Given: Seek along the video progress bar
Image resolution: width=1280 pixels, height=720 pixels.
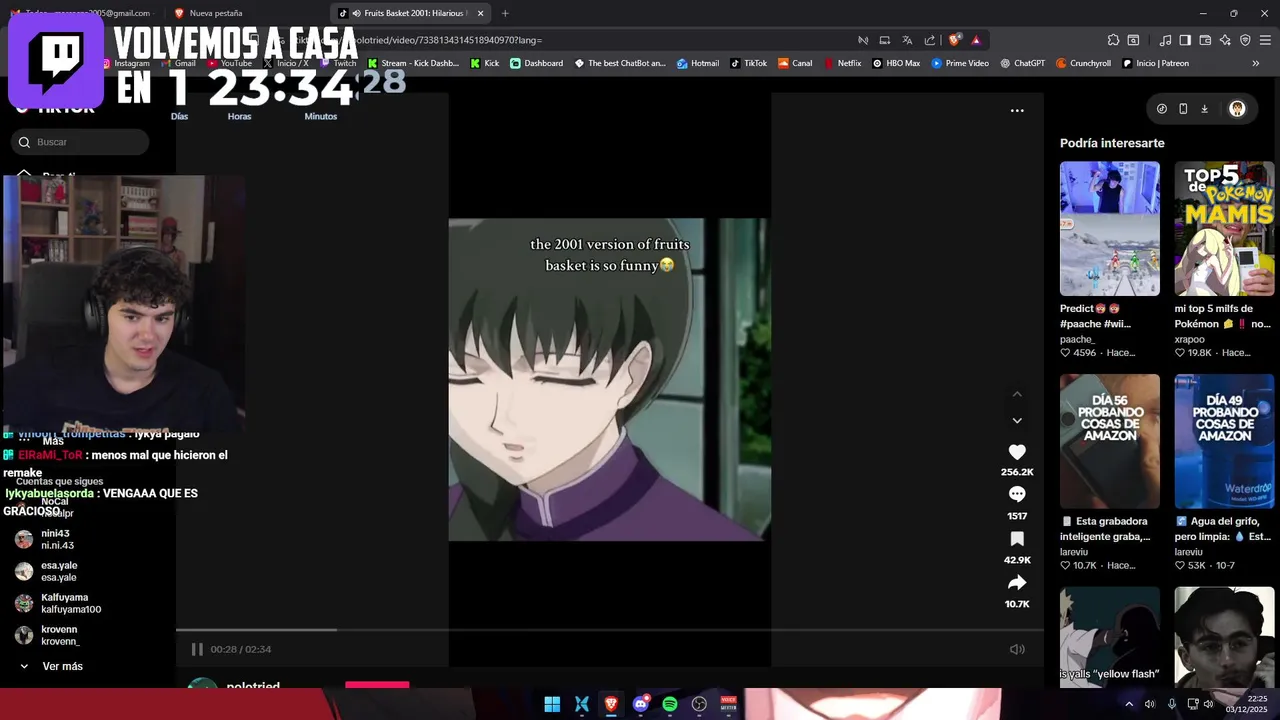Looking at the screenshot, I should 609,630.
